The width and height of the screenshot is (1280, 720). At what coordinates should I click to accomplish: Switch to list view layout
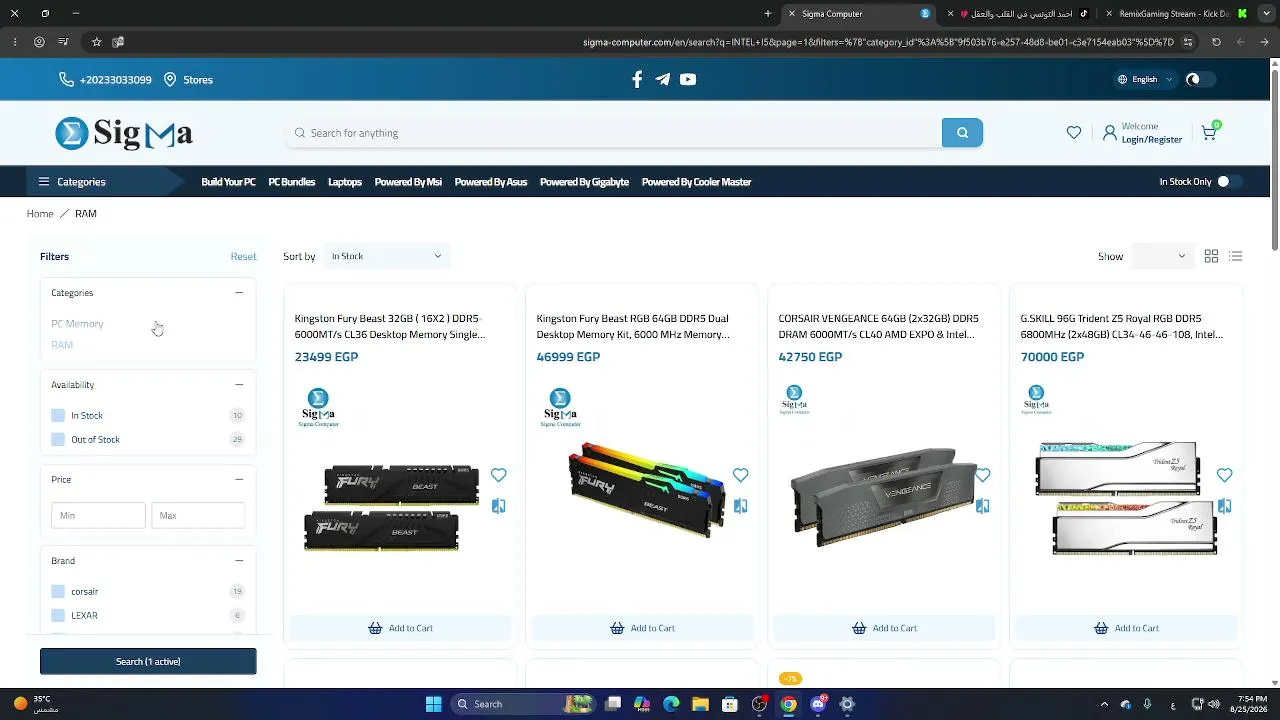(1236, 257)
